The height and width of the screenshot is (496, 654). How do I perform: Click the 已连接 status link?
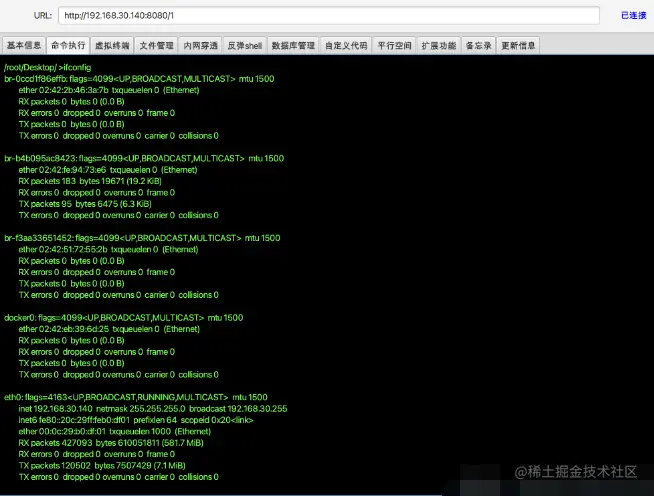633,15
